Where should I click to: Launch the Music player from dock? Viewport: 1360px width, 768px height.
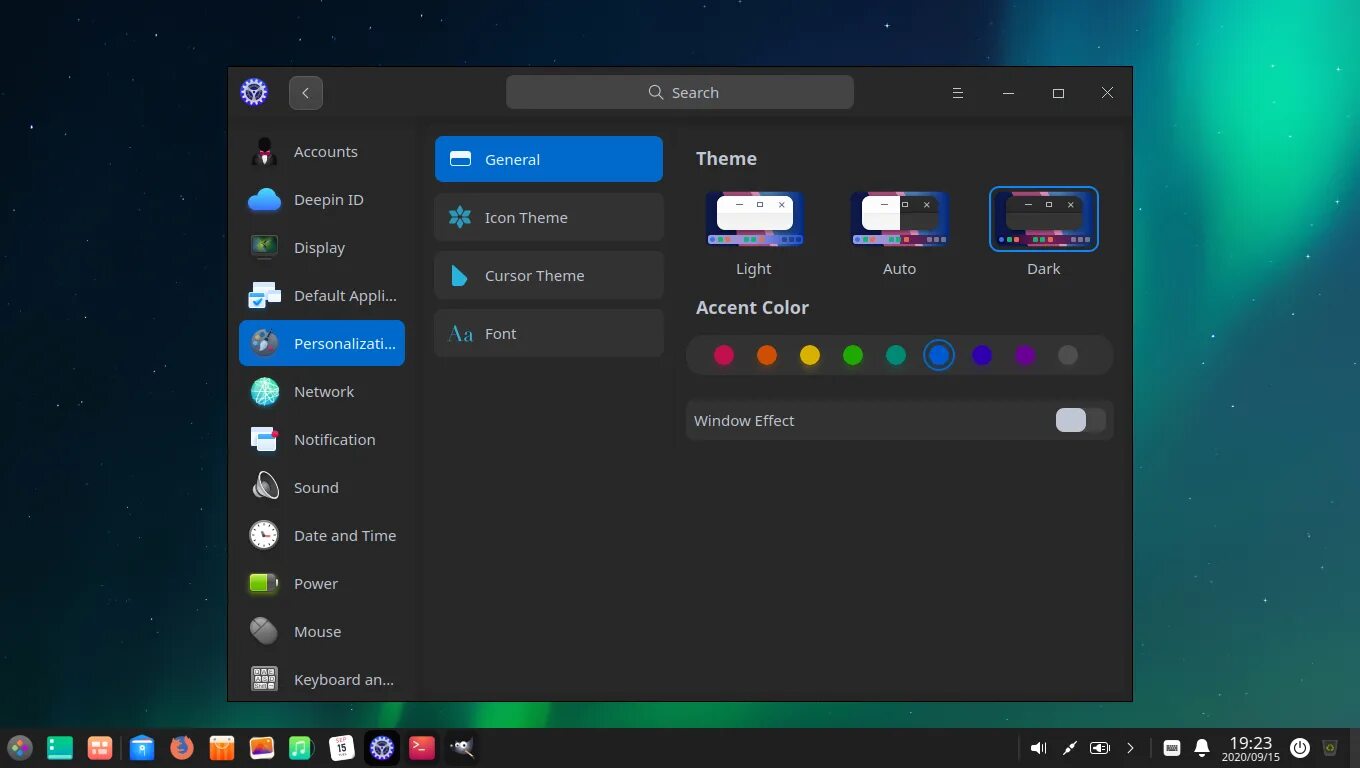click(x=301, y=747)
